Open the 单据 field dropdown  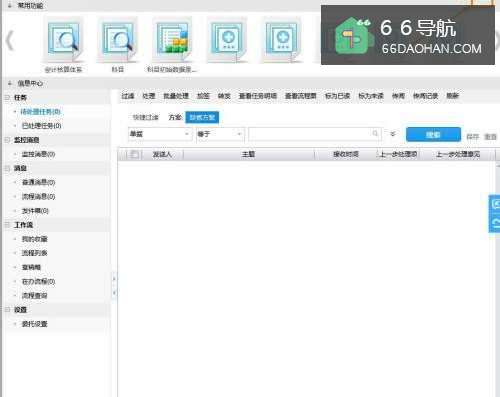pyautogui.click(x=160, y=134)
